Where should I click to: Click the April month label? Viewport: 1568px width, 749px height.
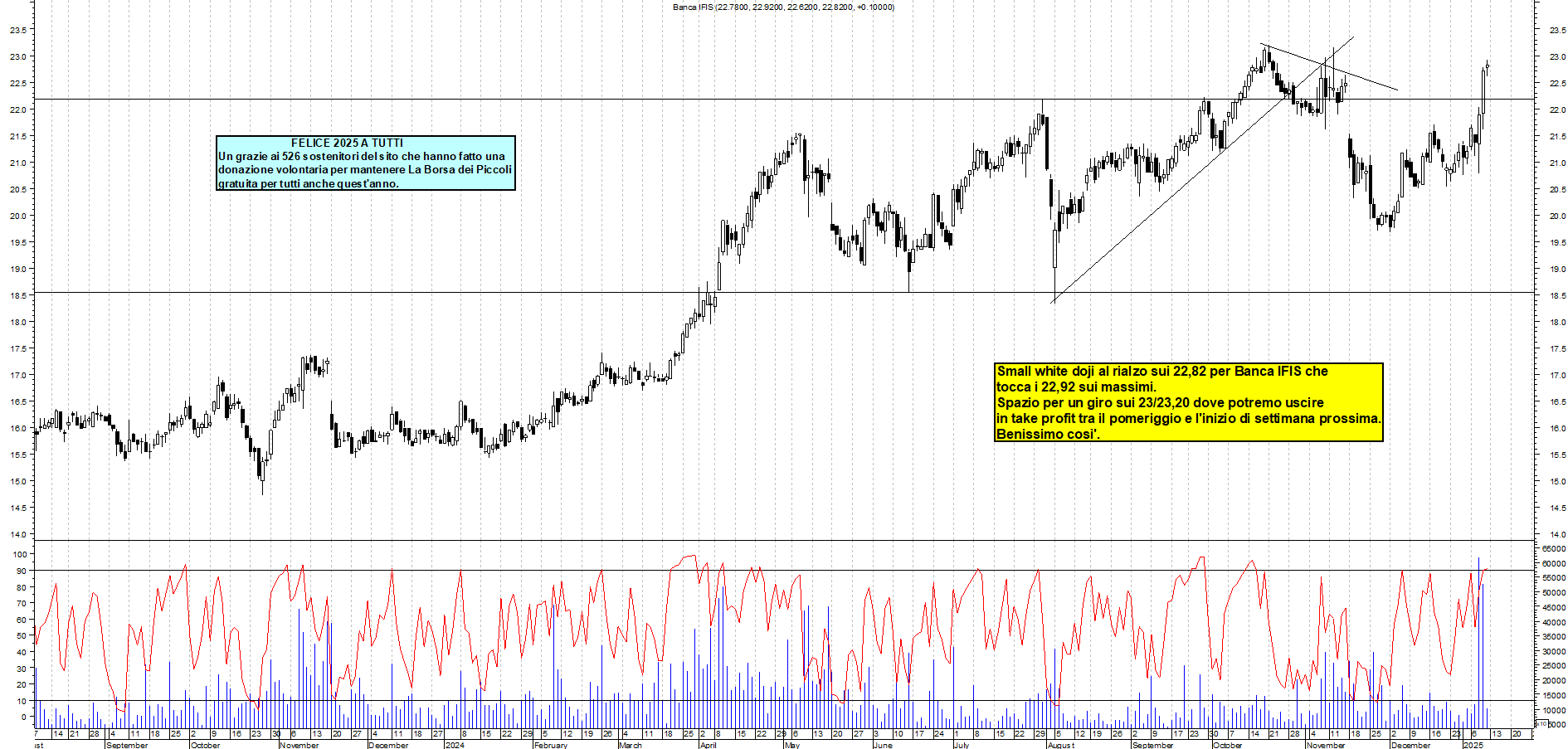pos(708,745)
